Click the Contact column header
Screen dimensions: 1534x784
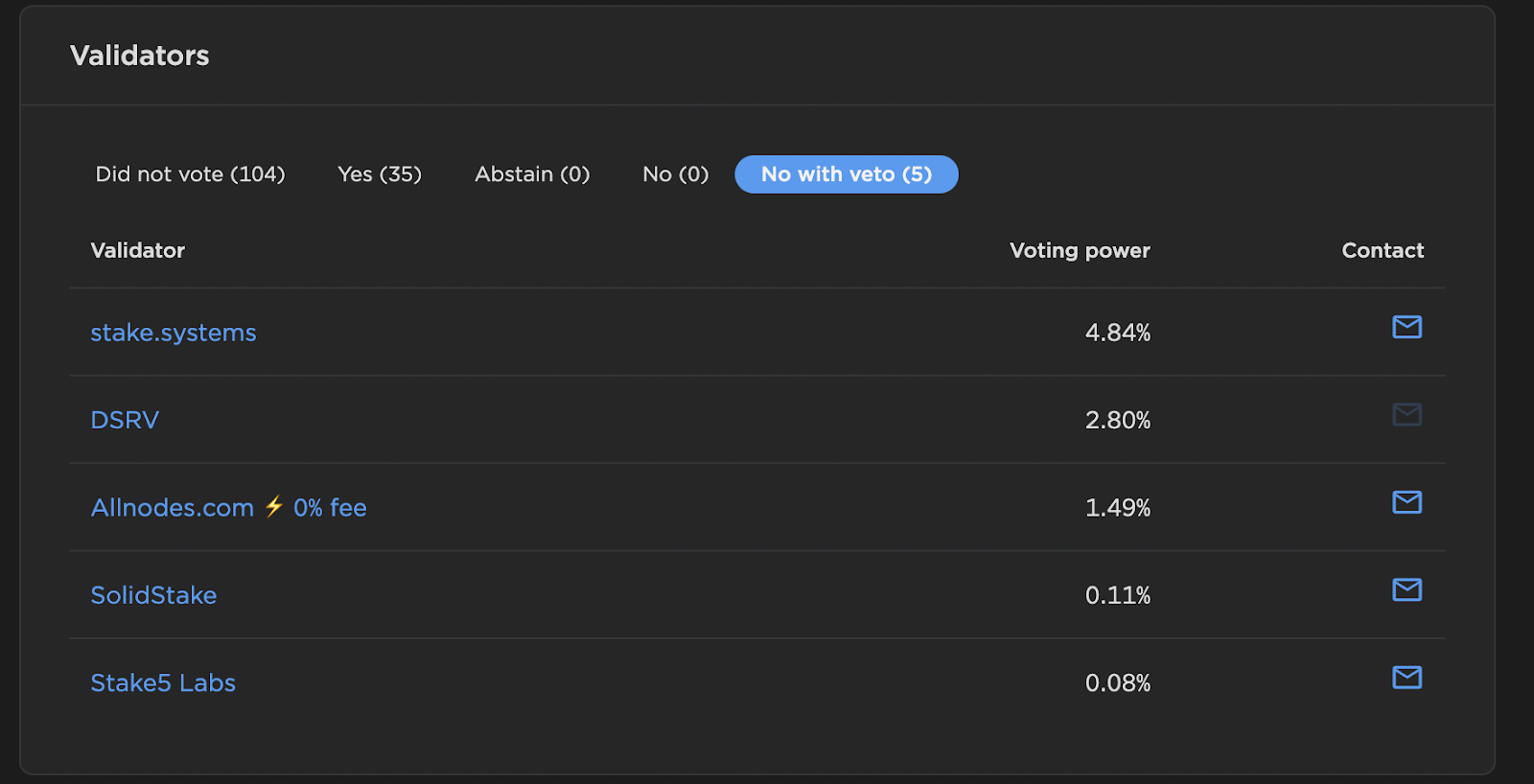(1383, 251)
